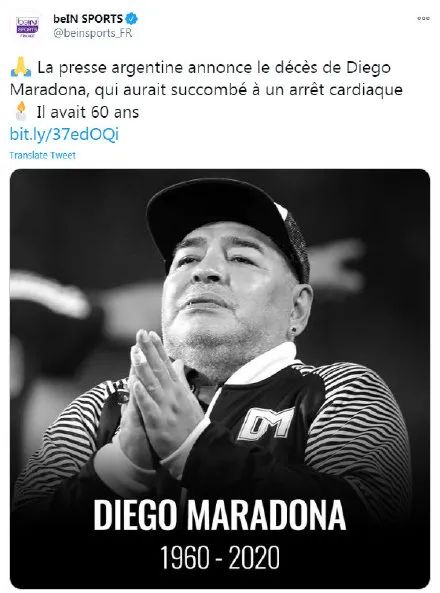Open the @beinsports_FR handle
Image resolution: width=440 pixels, height=593 pixels.
pyautogui.click(x=93, y=33)
